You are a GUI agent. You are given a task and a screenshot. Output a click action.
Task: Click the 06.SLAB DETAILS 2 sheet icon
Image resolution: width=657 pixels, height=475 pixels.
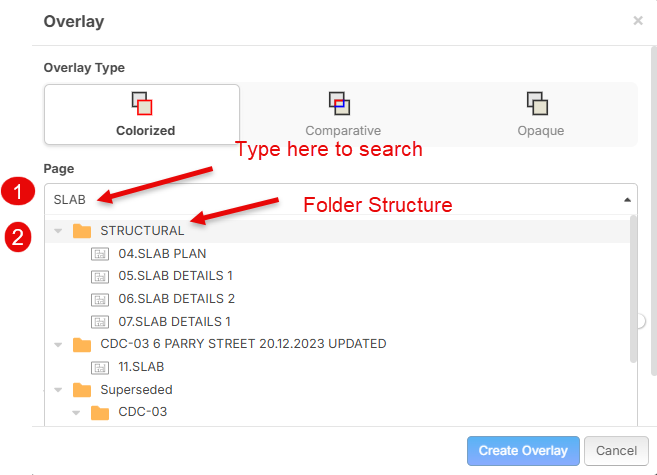pyautogui.click(x=100, y=299)
